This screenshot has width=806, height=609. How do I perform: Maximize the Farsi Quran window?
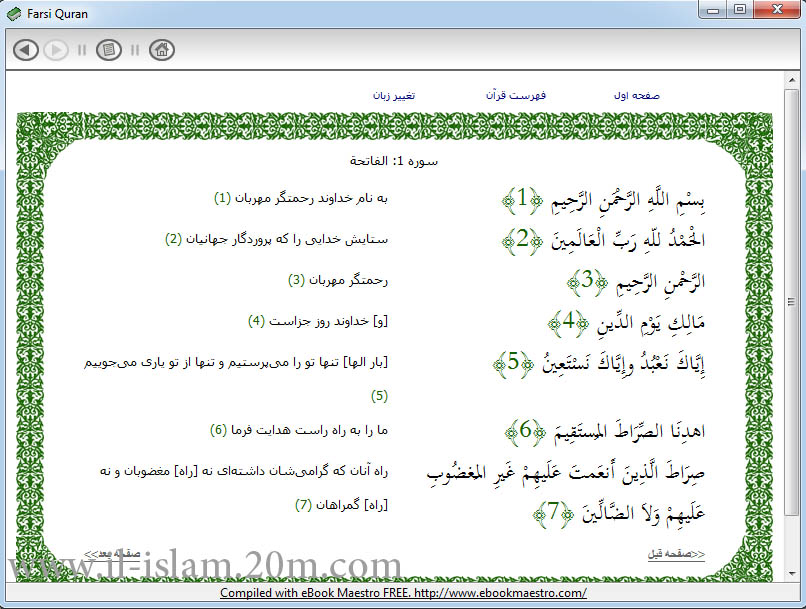tap(740, 10)
